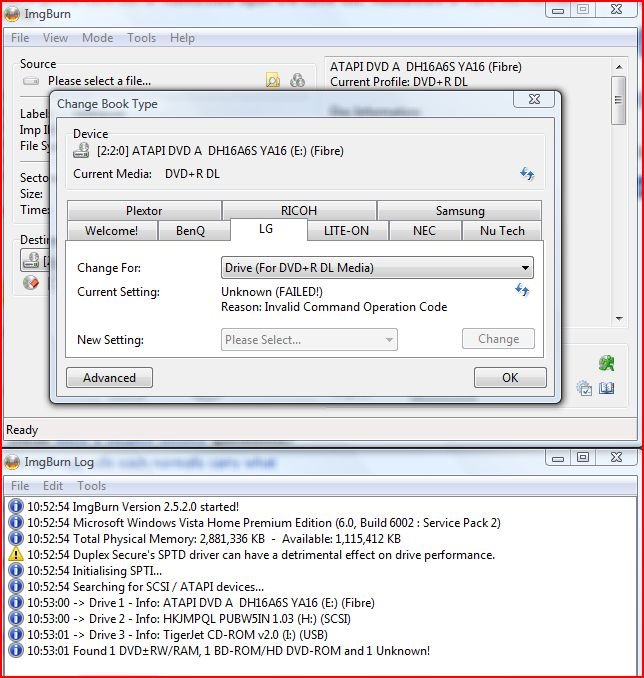Open File menu in ImgBurn Log window

tap(20, 486)
